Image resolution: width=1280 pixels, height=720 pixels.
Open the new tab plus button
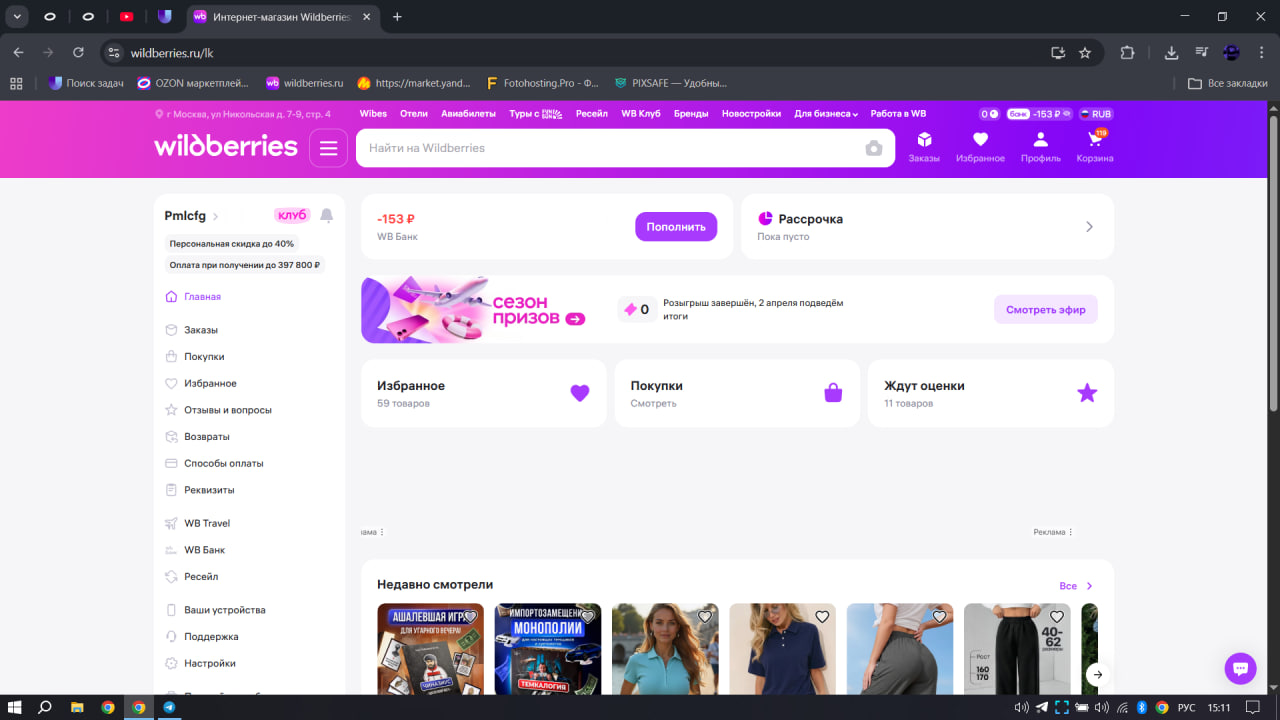pyautogui.click(x=397, y=17)
